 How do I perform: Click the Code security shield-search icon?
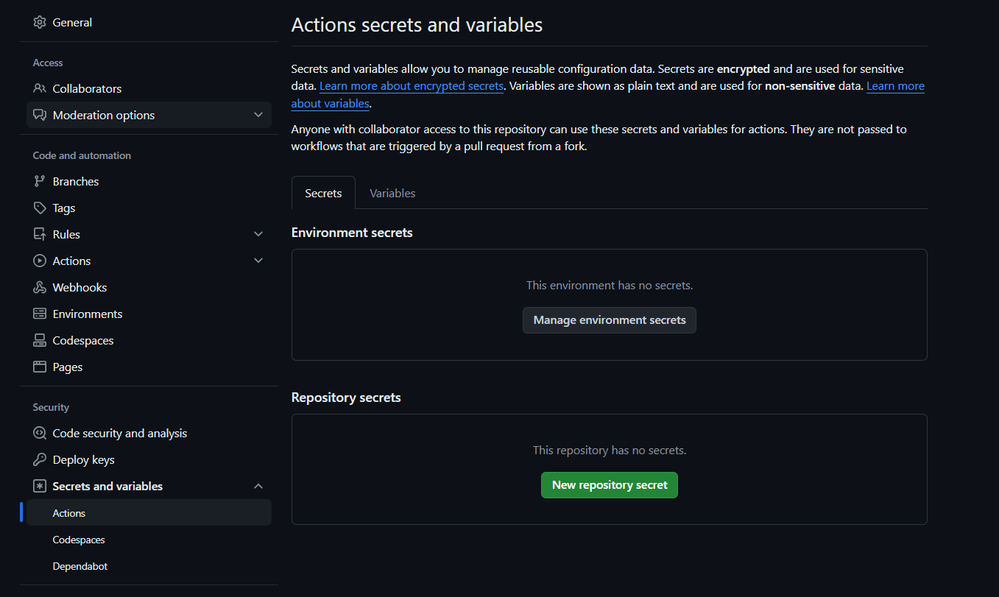point(40,434)
